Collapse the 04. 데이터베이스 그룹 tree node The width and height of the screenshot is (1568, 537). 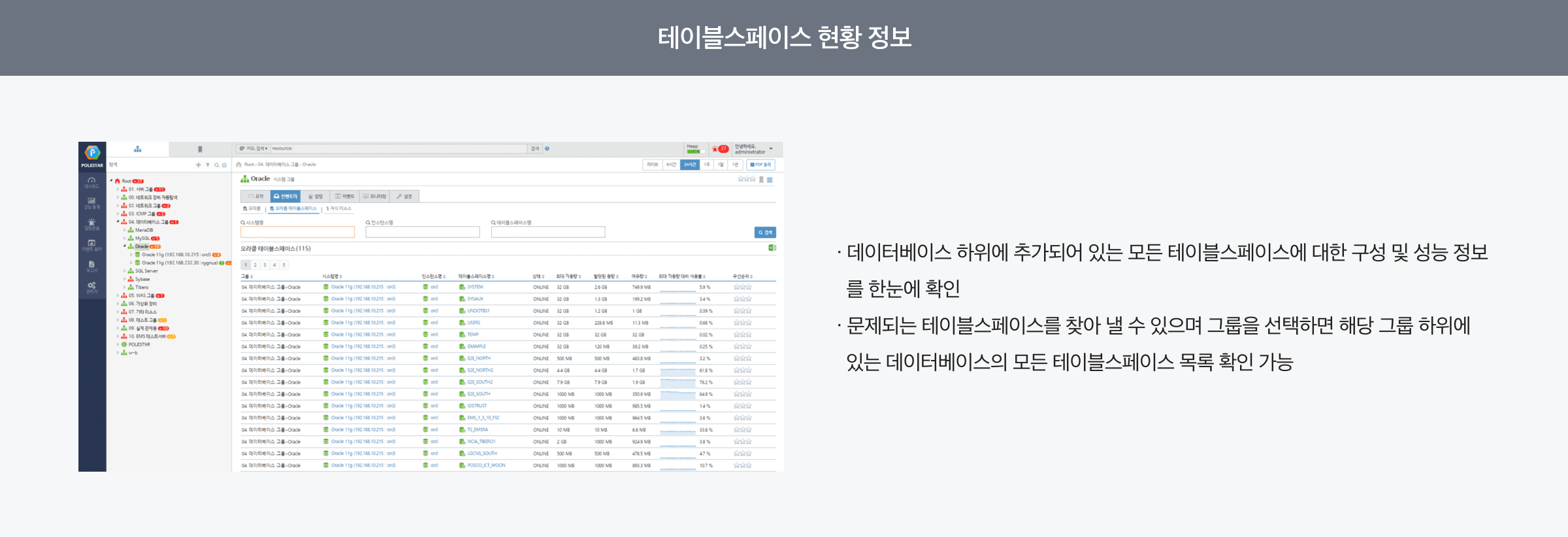pyautogui.click(x=118, y=222)
